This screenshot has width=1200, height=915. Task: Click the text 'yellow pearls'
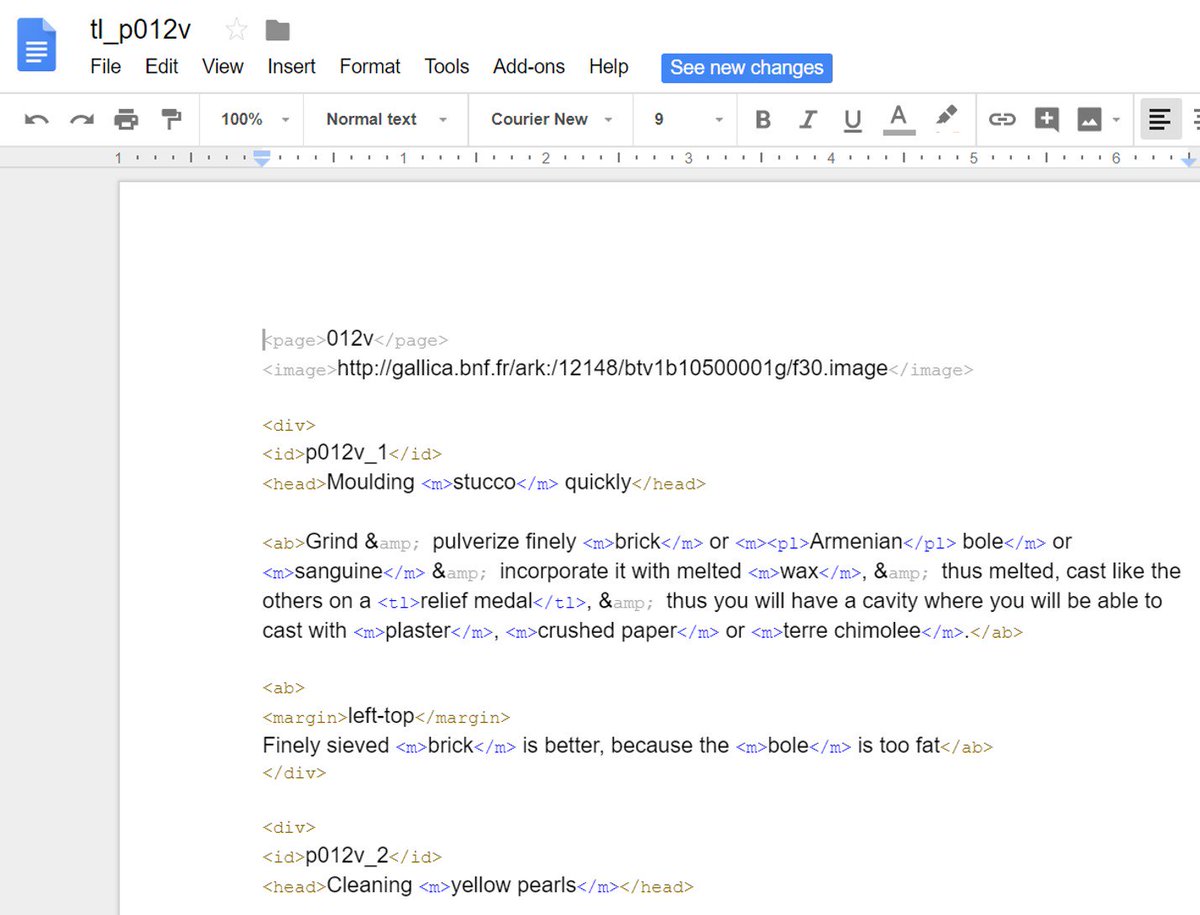(514, 885)
